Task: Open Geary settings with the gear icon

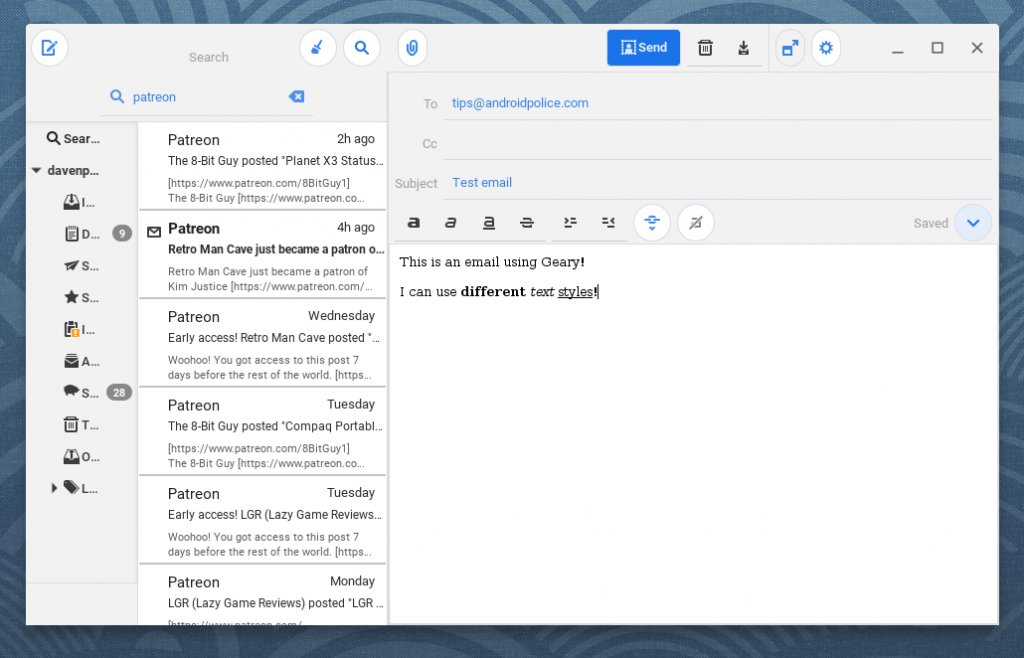Action: click(x=826, y=47)
